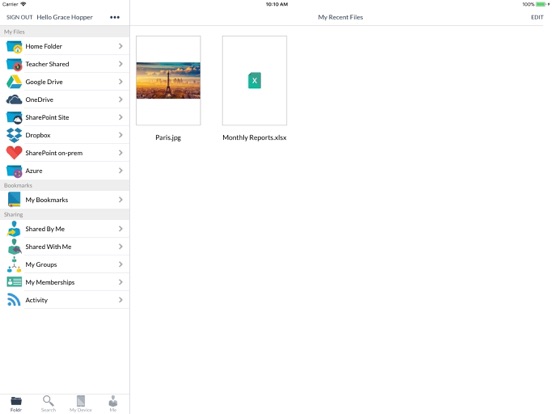The width and height of the screenshot is (552, 414).
Task: Tap the Wi-Fi signal icon
Action: (x=23, y=4)
